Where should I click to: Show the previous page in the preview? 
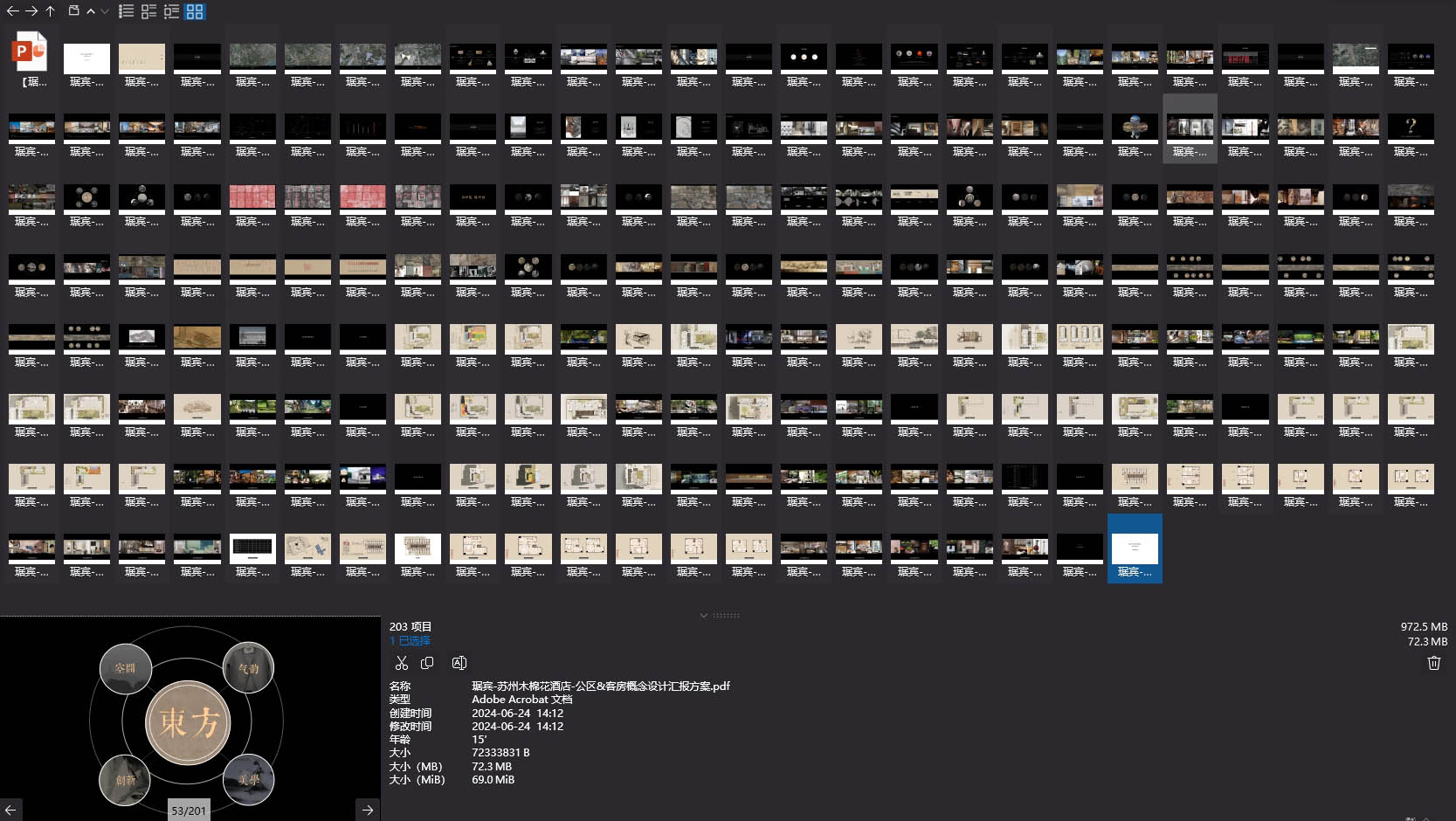coord(10,810)
